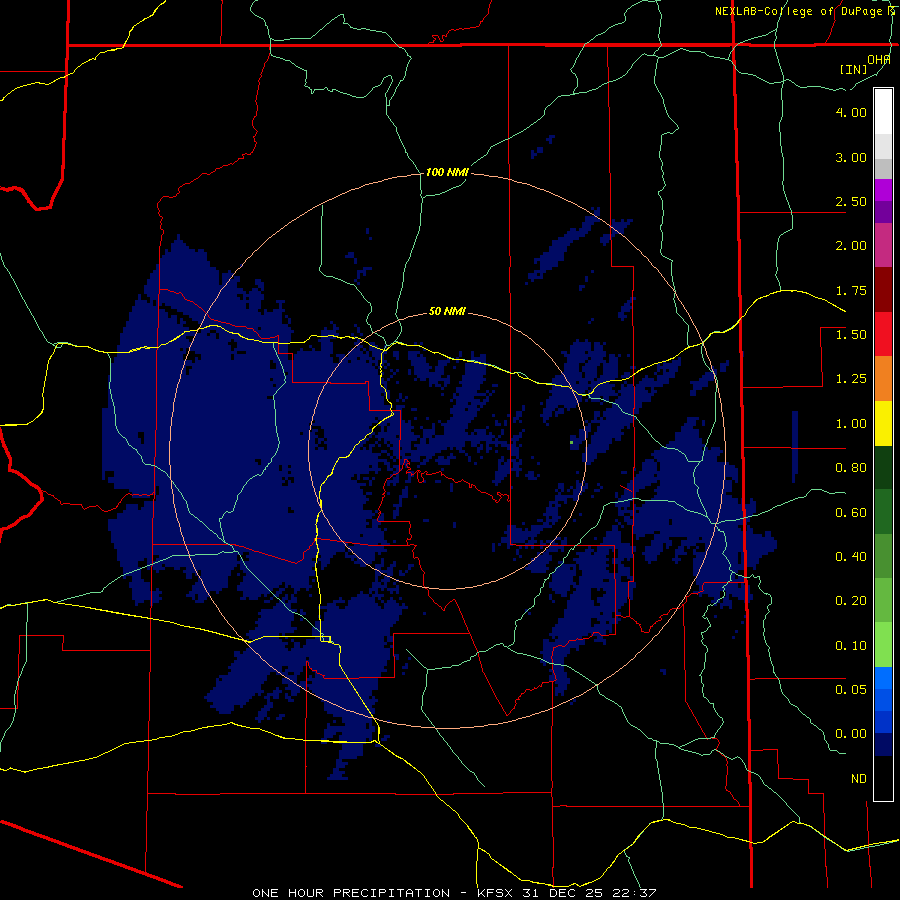Pick the bright red legend swatch
This screenshot has height=900, width=900.
883,335
